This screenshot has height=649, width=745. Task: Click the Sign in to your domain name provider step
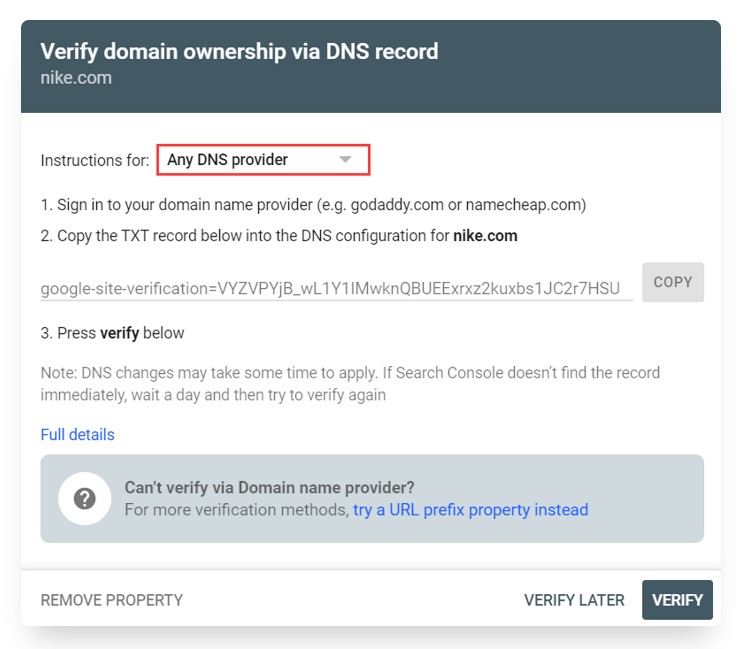point(313,205)
